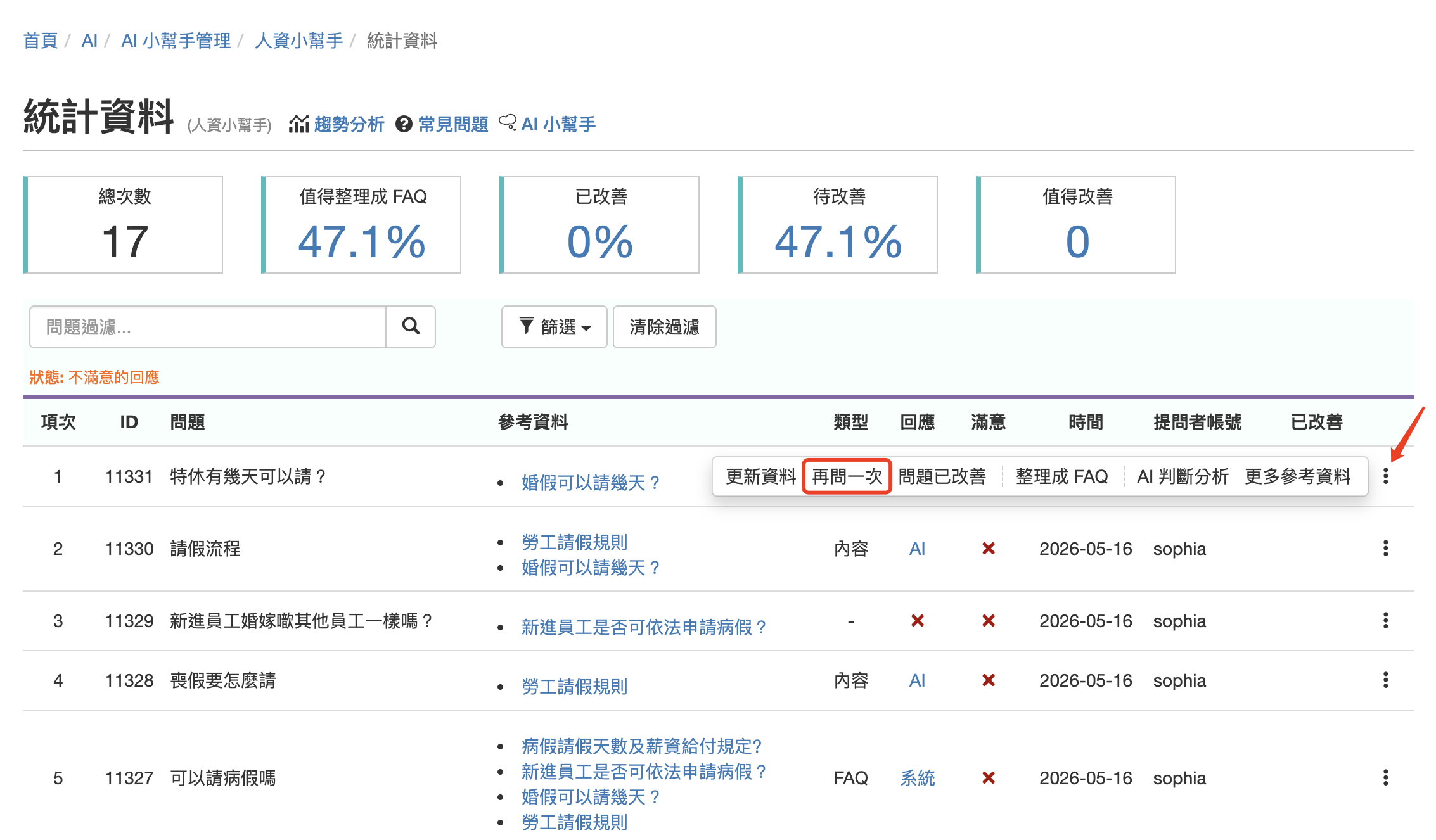The image size is (1436, 840).
Task: Open the three-dot menu for row 11329
Action: (x=1385, y=621)
